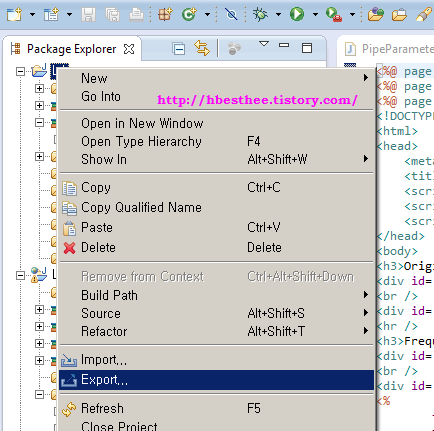
Task: Click the External Tools run icon
Action: (x=334, y=14)
